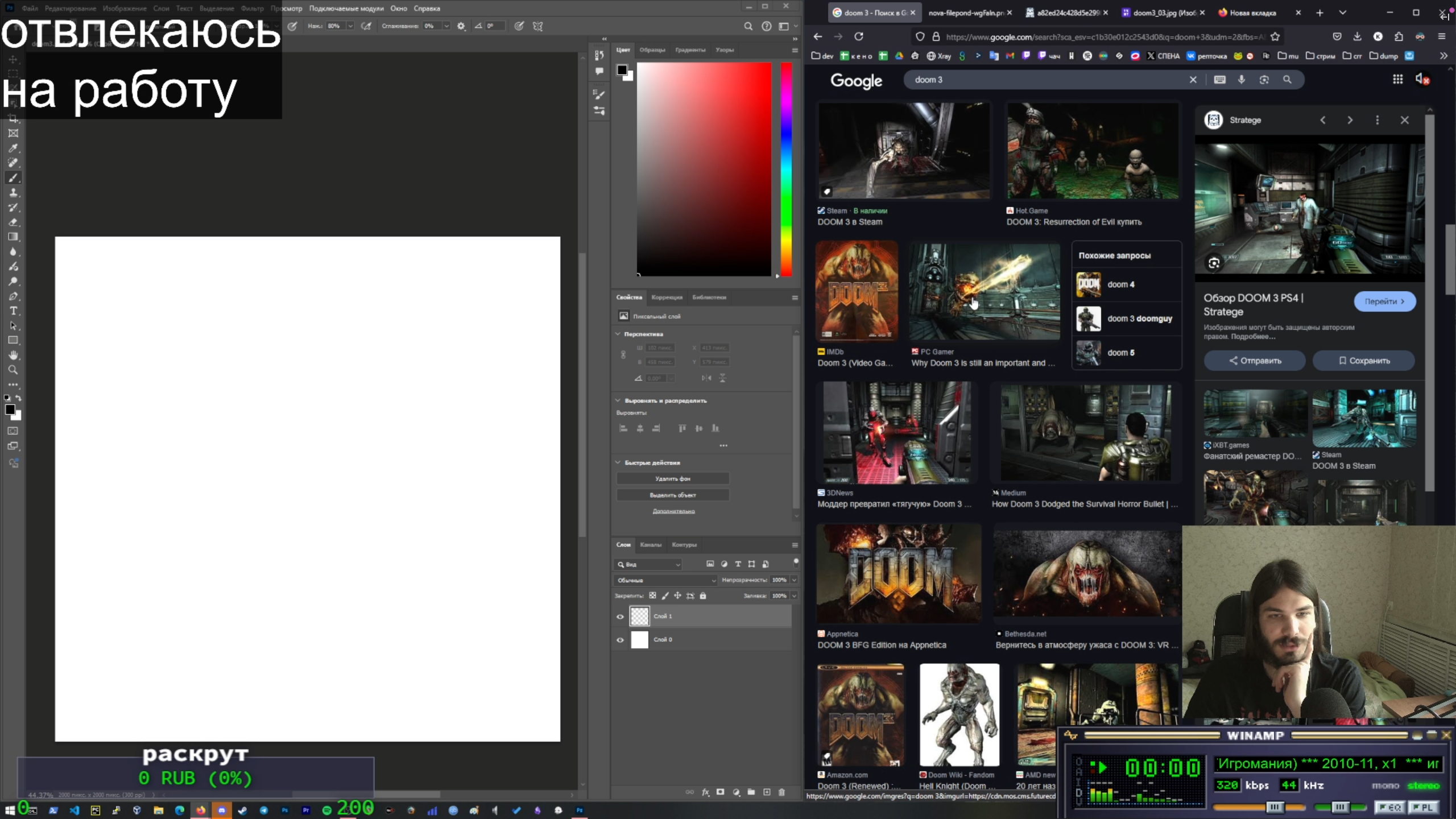Hide layer Слой 0 with eye icon

click(620, 640)
